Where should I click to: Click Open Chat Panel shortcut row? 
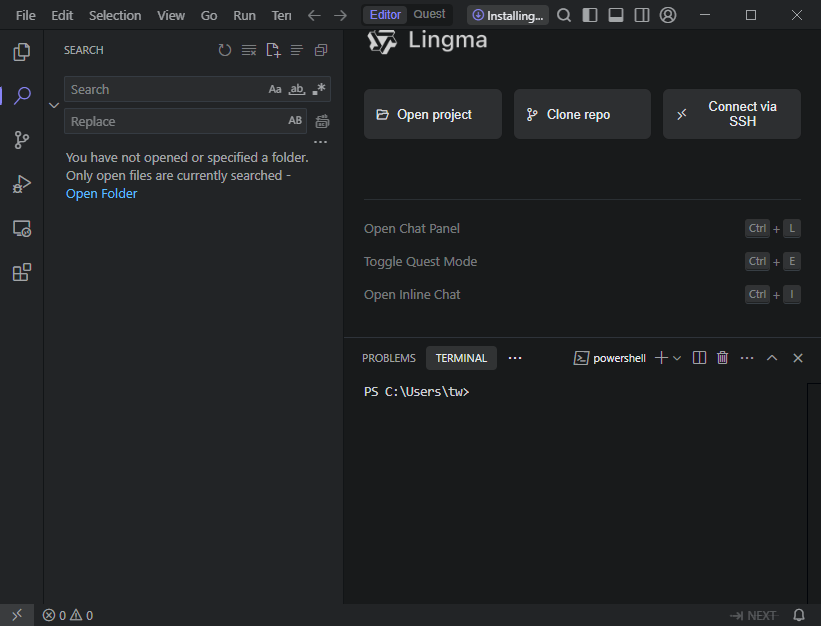582,229
